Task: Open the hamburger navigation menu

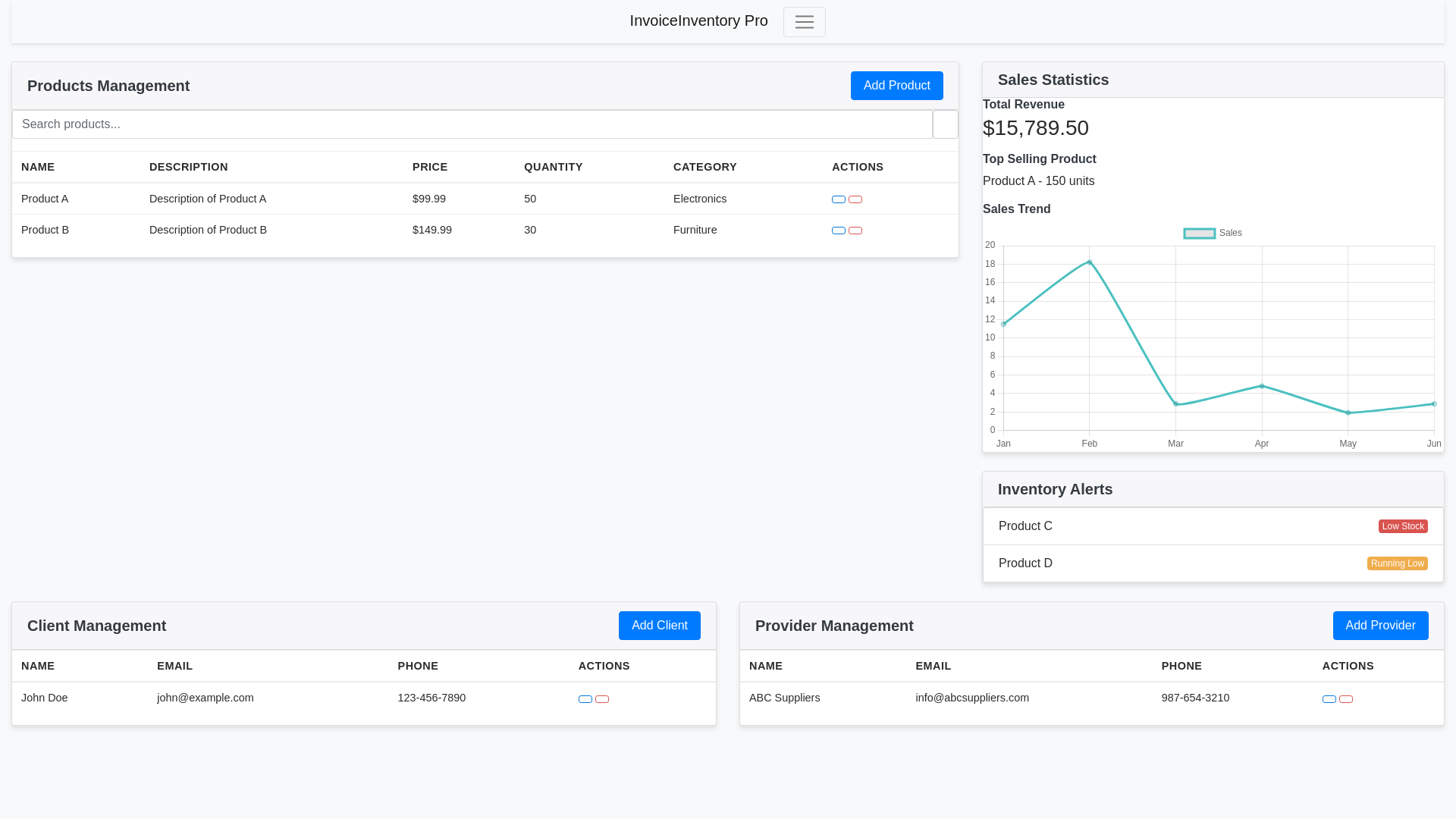Action: [x=804, y=22]
